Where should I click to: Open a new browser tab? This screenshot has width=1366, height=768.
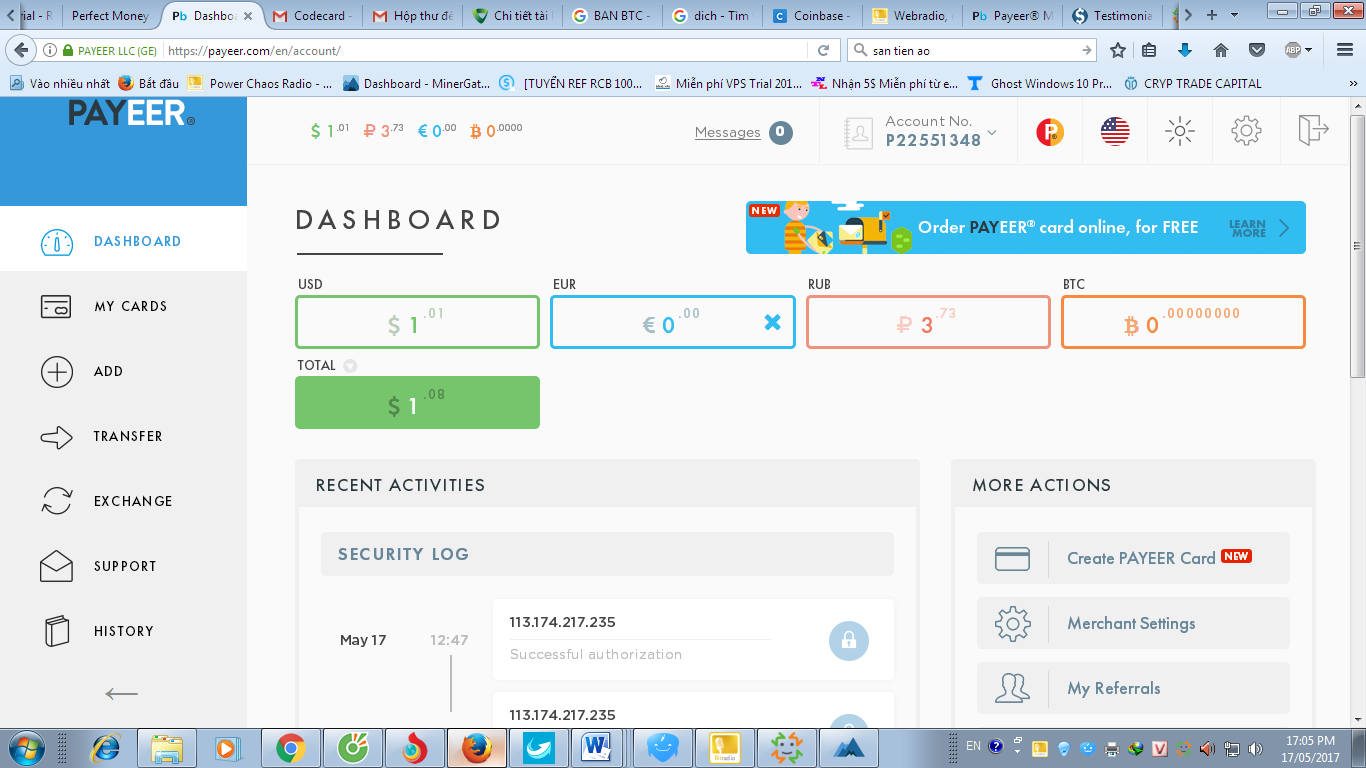[x=1212, y=15]
